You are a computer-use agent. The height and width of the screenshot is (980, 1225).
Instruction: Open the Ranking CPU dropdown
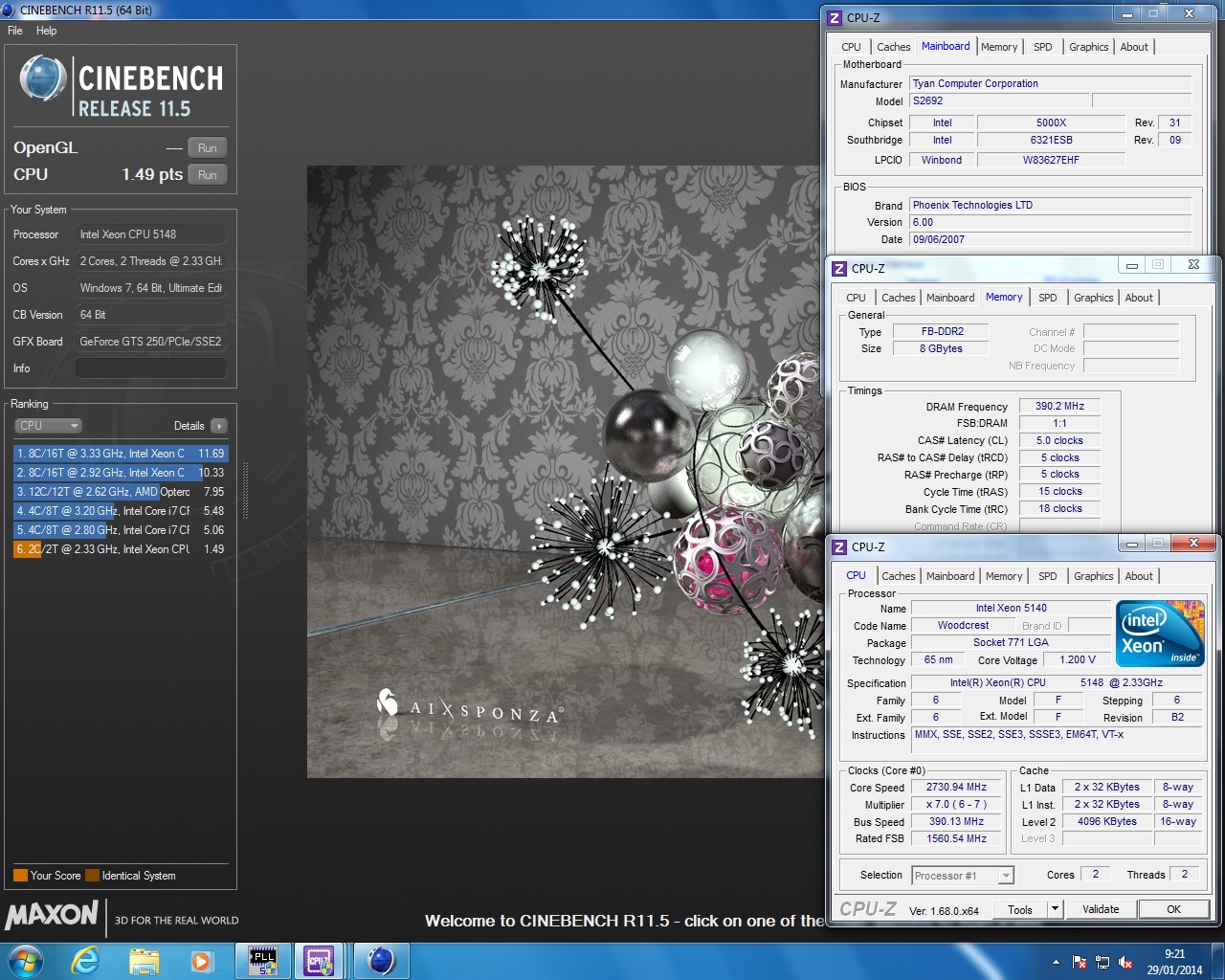pos(48,426)
